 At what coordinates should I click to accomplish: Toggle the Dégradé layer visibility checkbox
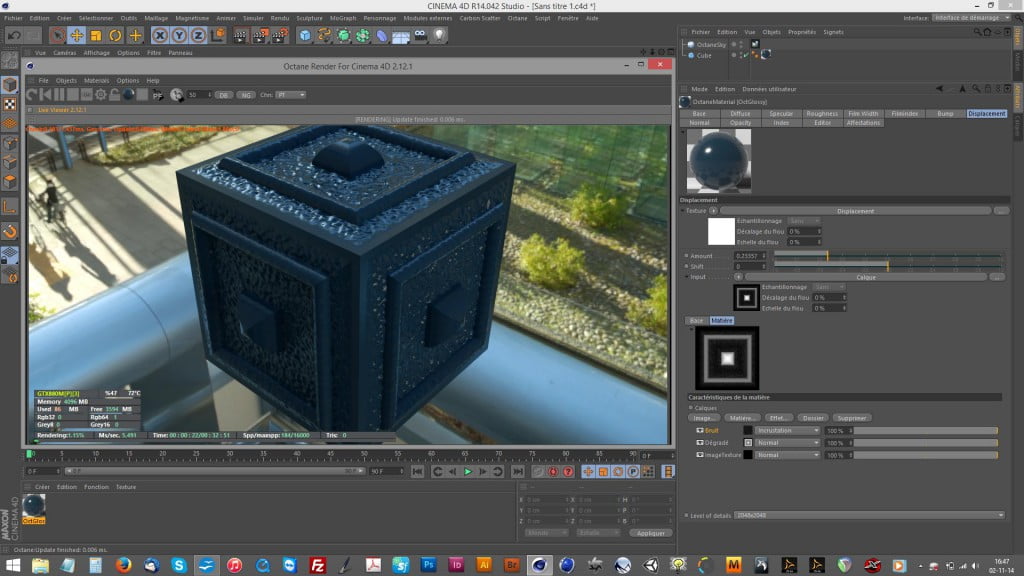point(699,443)
